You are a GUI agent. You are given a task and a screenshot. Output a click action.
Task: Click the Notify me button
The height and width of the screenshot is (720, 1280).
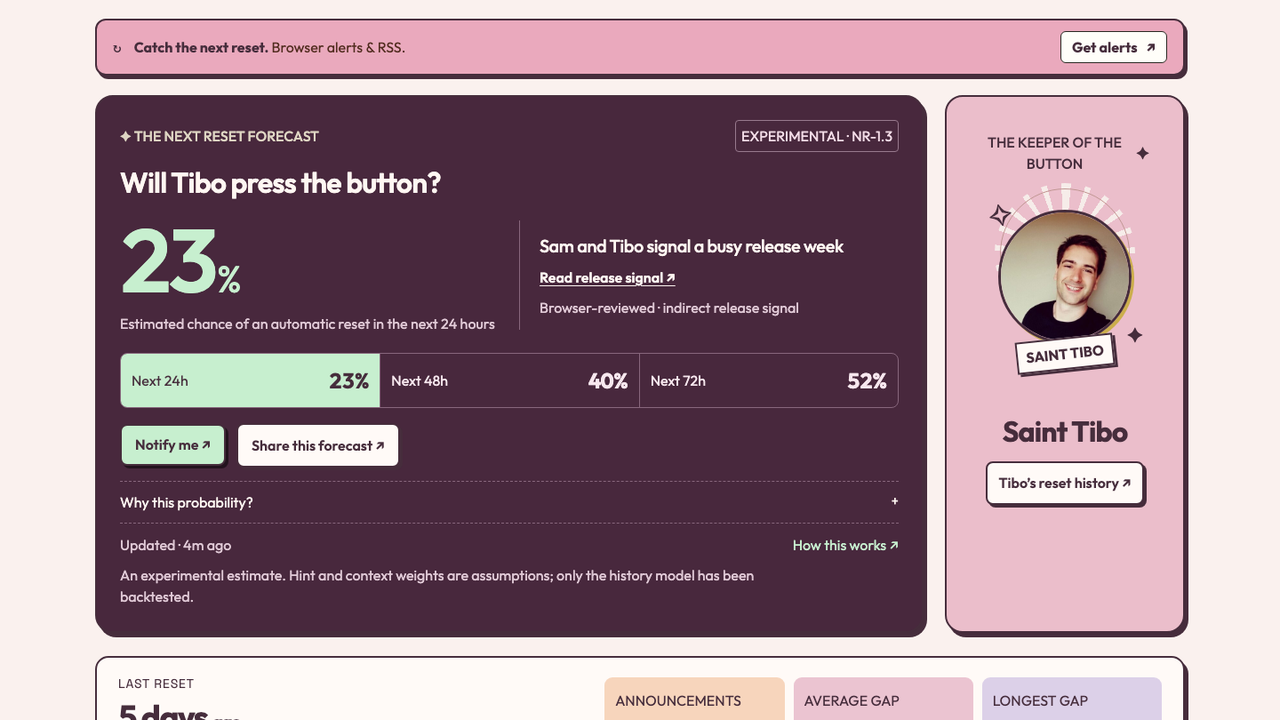[173, 445]
